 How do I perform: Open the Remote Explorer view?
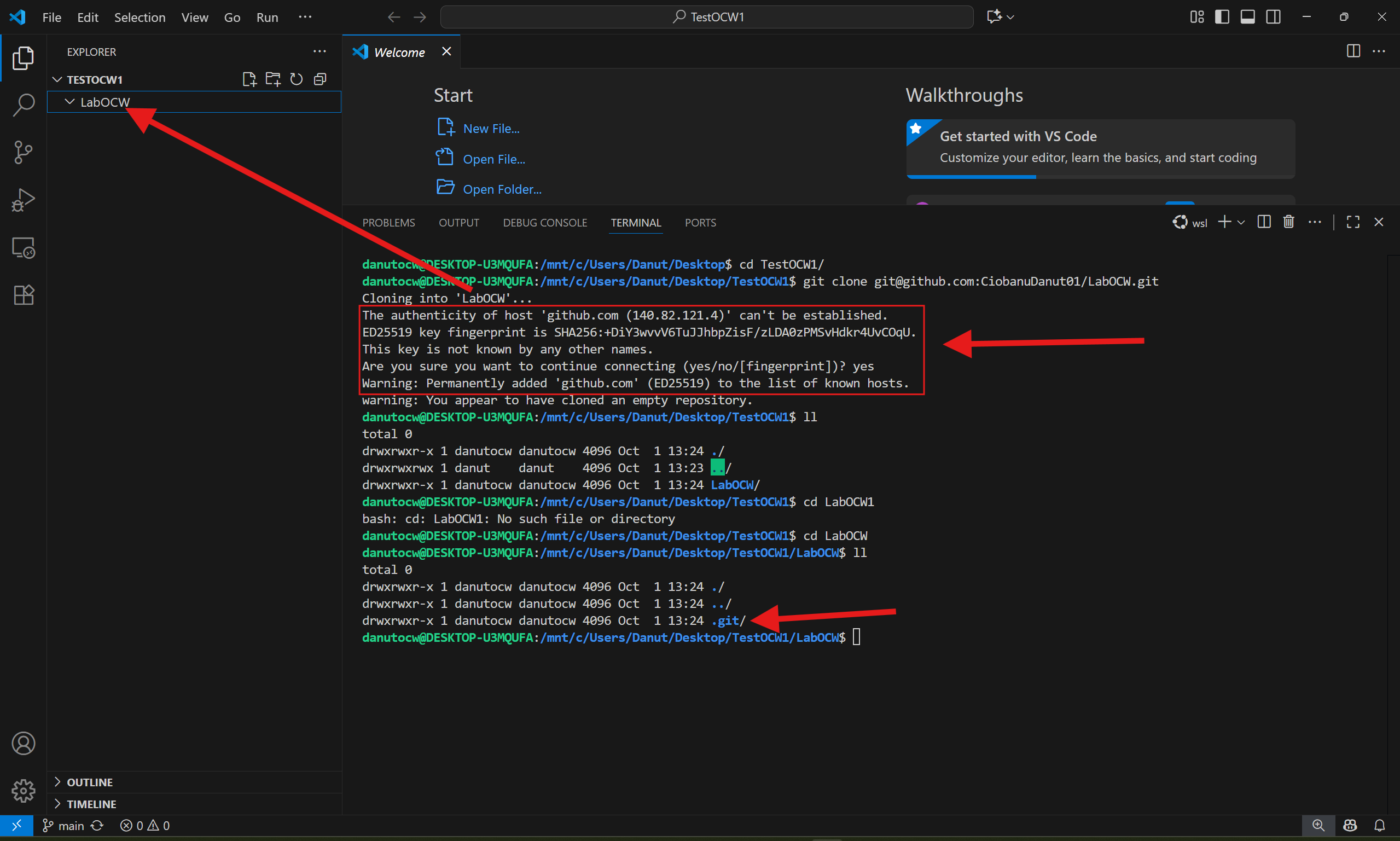click(x=23, y=248)
